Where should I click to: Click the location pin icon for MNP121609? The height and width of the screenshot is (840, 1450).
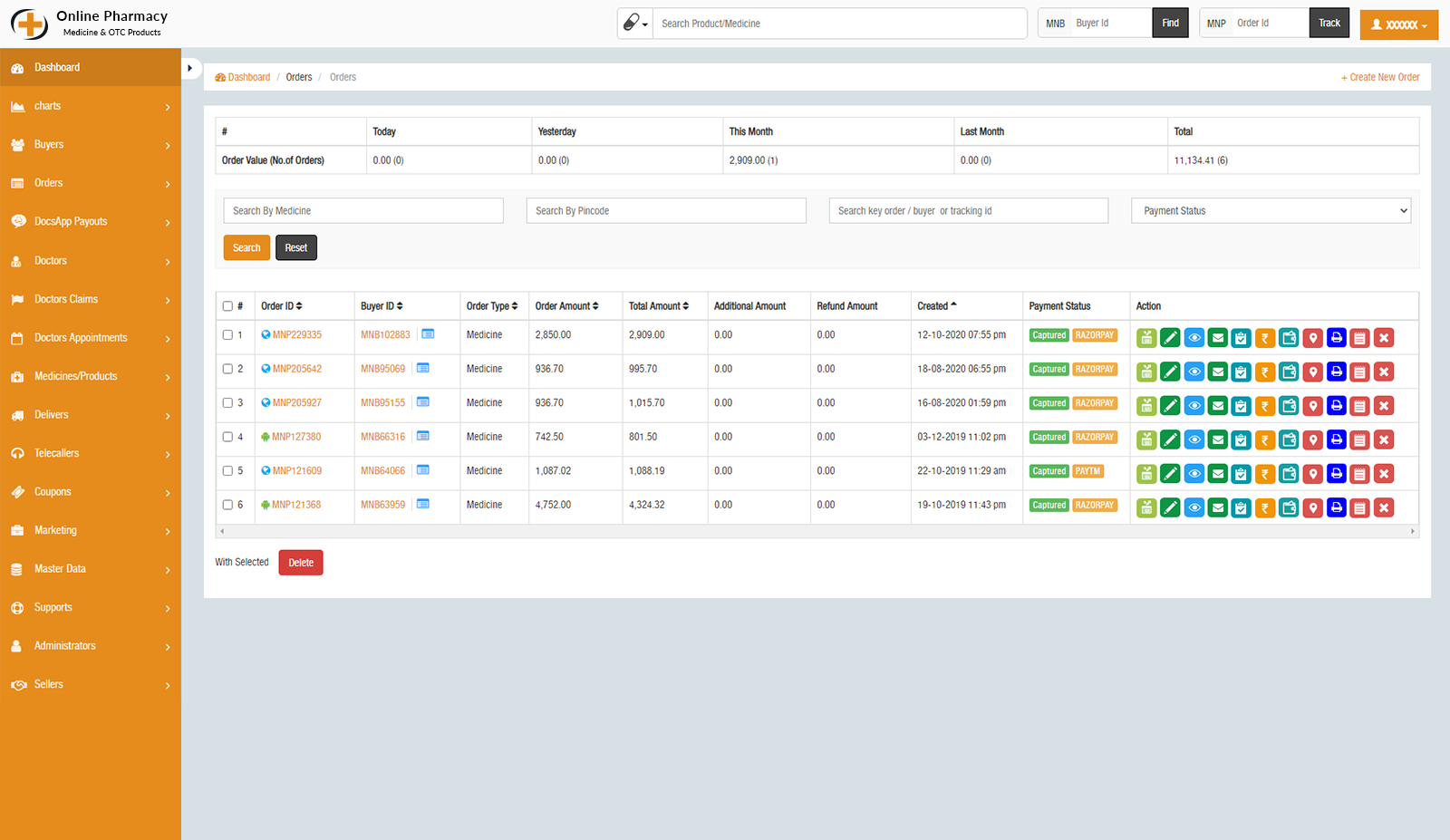coord(1312,474)
